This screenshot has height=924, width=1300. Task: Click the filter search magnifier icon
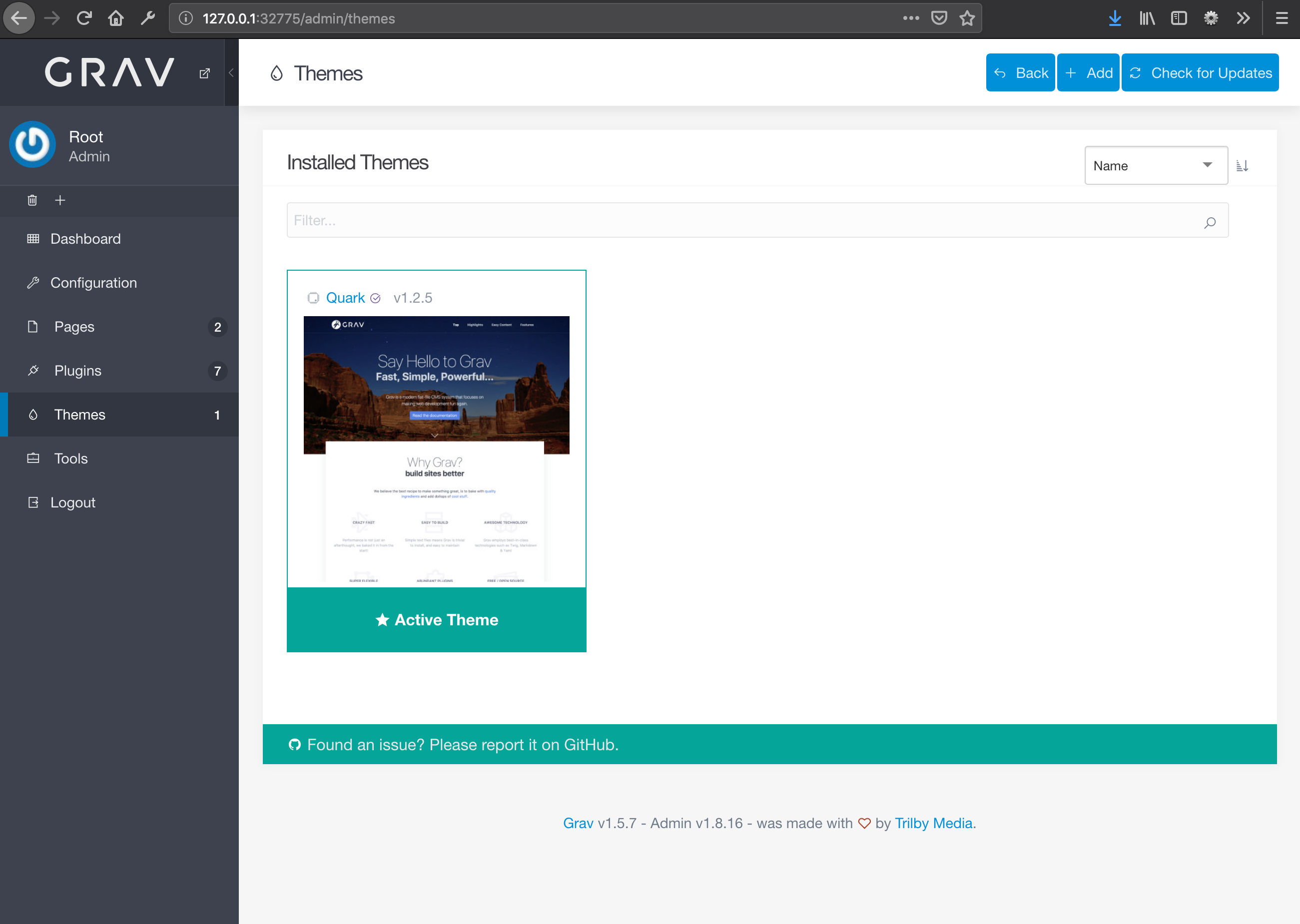1210,222
